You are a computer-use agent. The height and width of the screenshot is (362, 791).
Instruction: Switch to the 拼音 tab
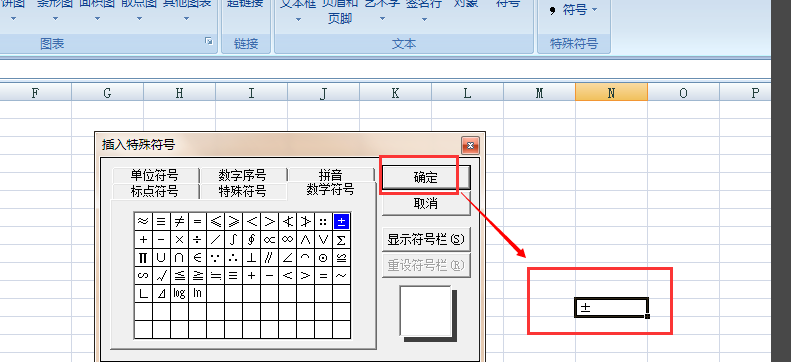331,175
